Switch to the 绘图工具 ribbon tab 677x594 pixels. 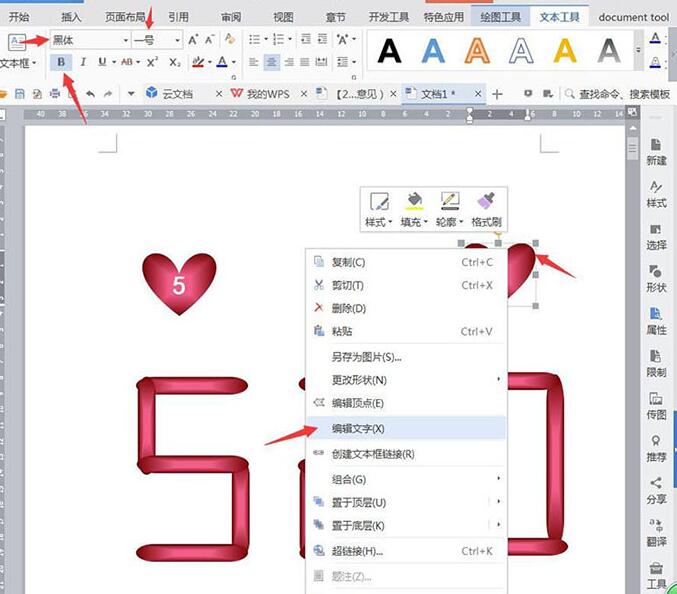[x=501, y=17]
